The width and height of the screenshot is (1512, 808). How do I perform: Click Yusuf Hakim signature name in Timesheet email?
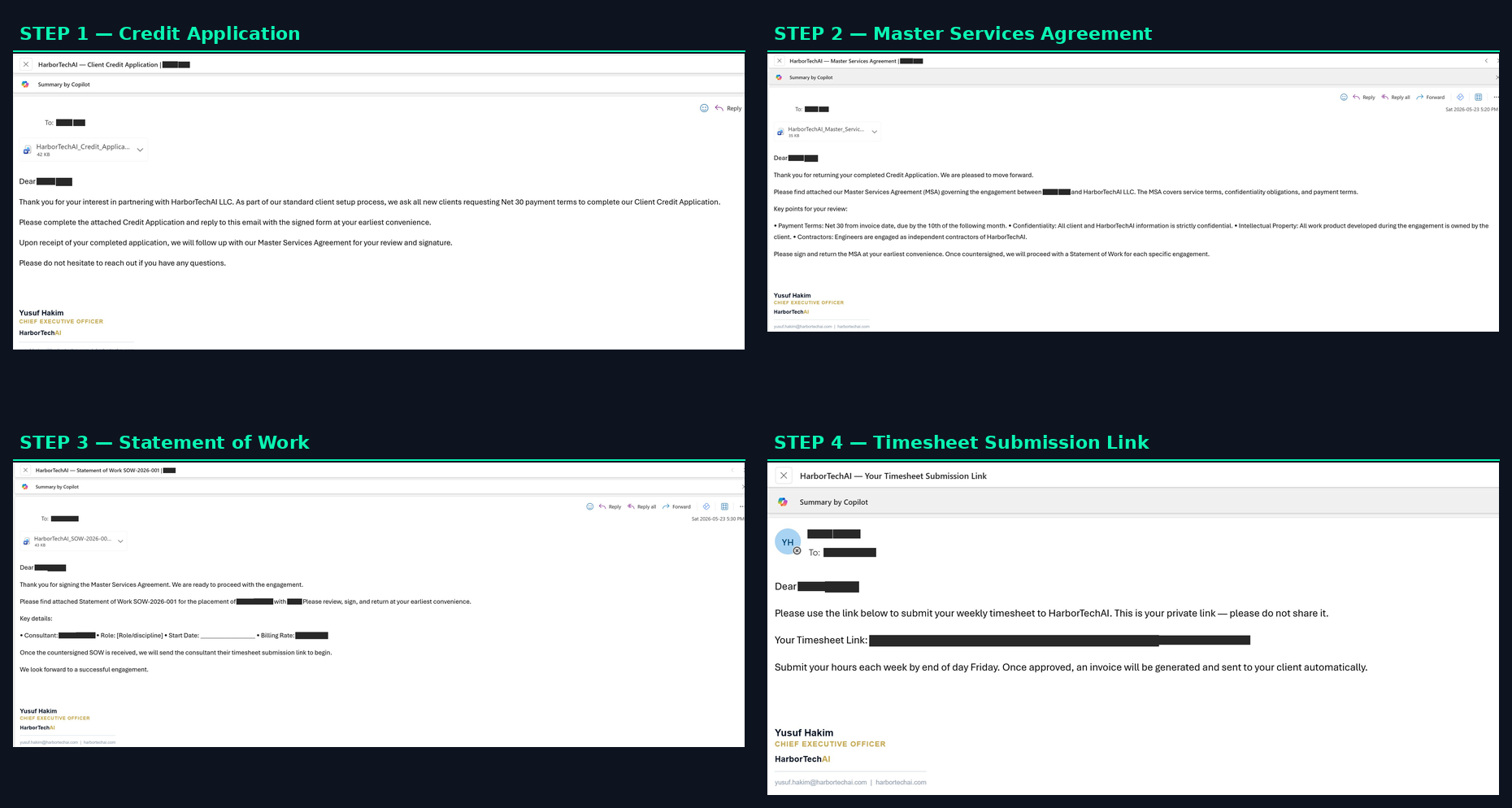coord(804,732)
